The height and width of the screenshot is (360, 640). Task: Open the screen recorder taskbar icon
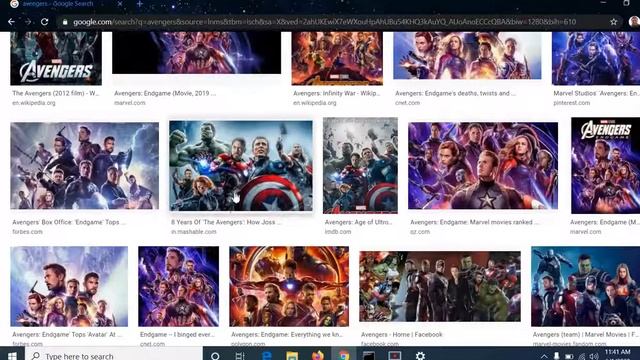395,356
